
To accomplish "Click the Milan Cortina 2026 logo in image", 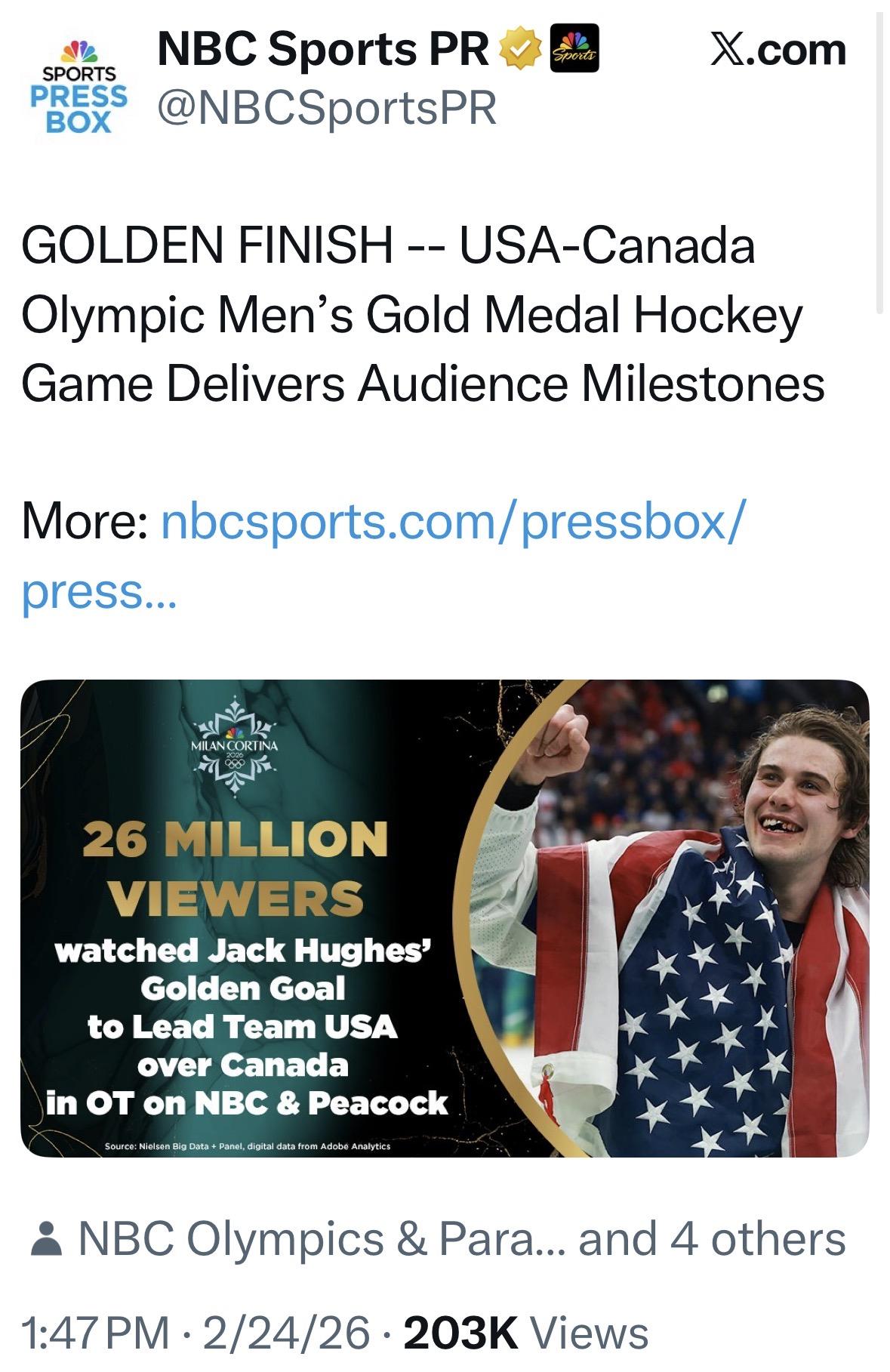I will [236, 748].
